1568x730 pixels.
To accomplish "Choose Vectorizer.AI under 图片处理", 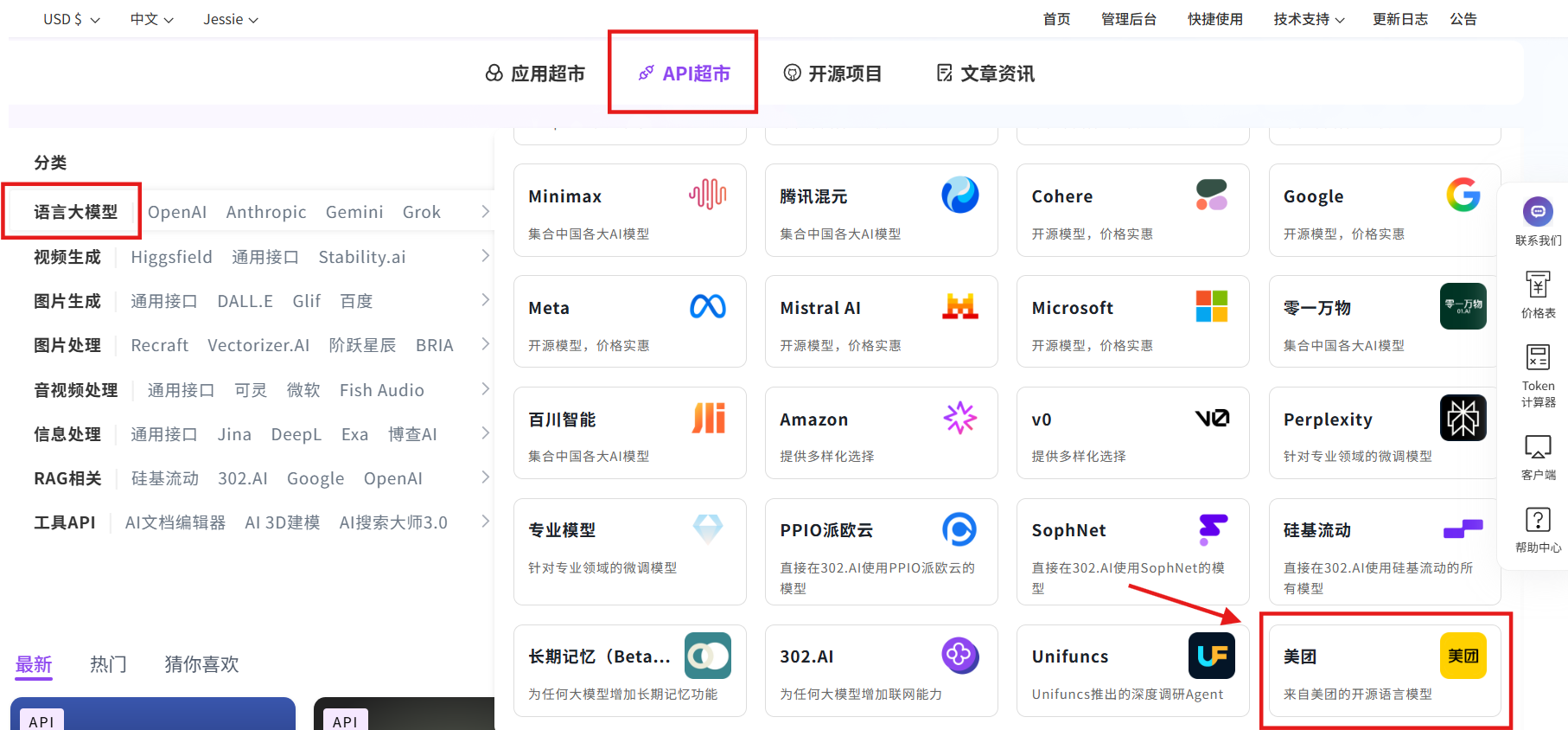I will (258, 345).
